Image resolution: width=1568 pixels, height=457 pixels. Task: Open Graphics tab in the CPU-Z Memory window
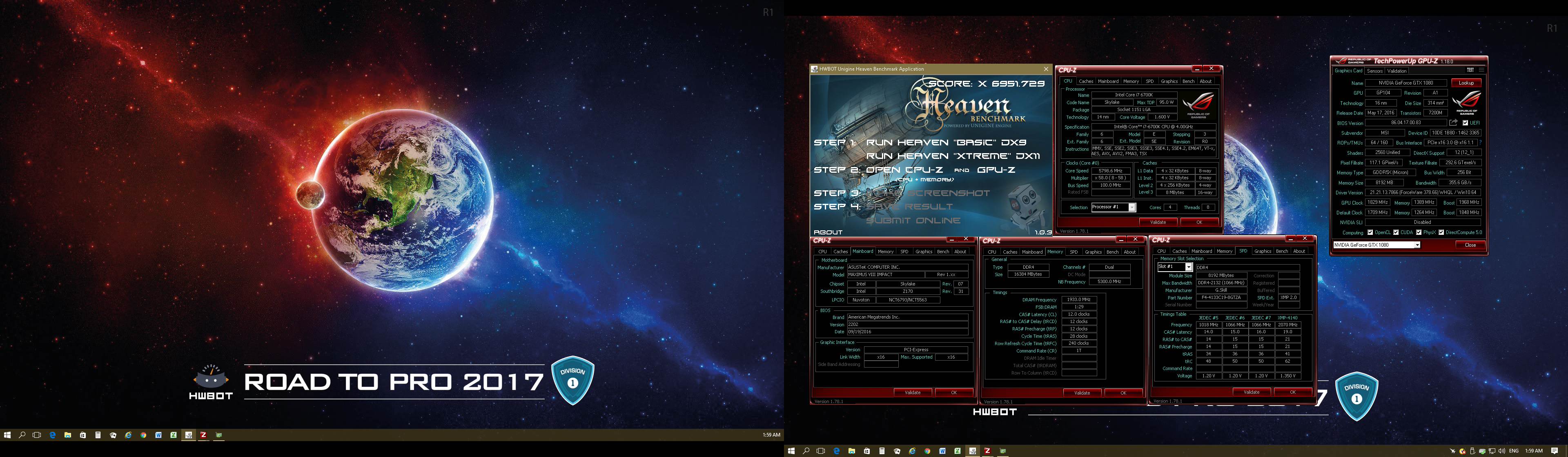pyautogui.click(x=1093, y=251)
